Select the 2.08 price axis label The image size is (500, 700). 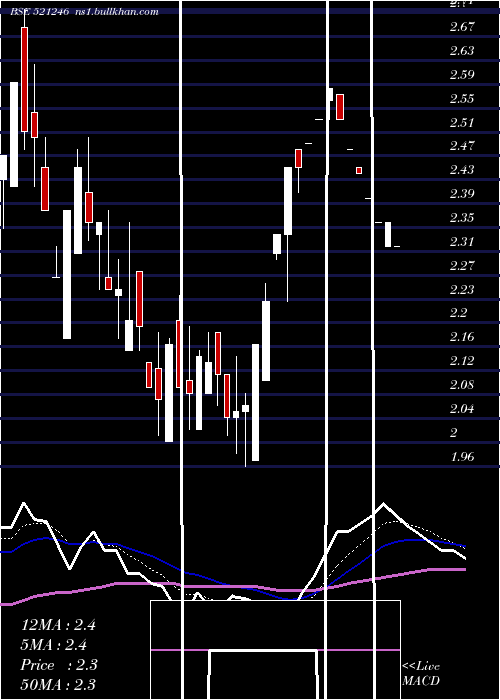[x=462, y=385]
